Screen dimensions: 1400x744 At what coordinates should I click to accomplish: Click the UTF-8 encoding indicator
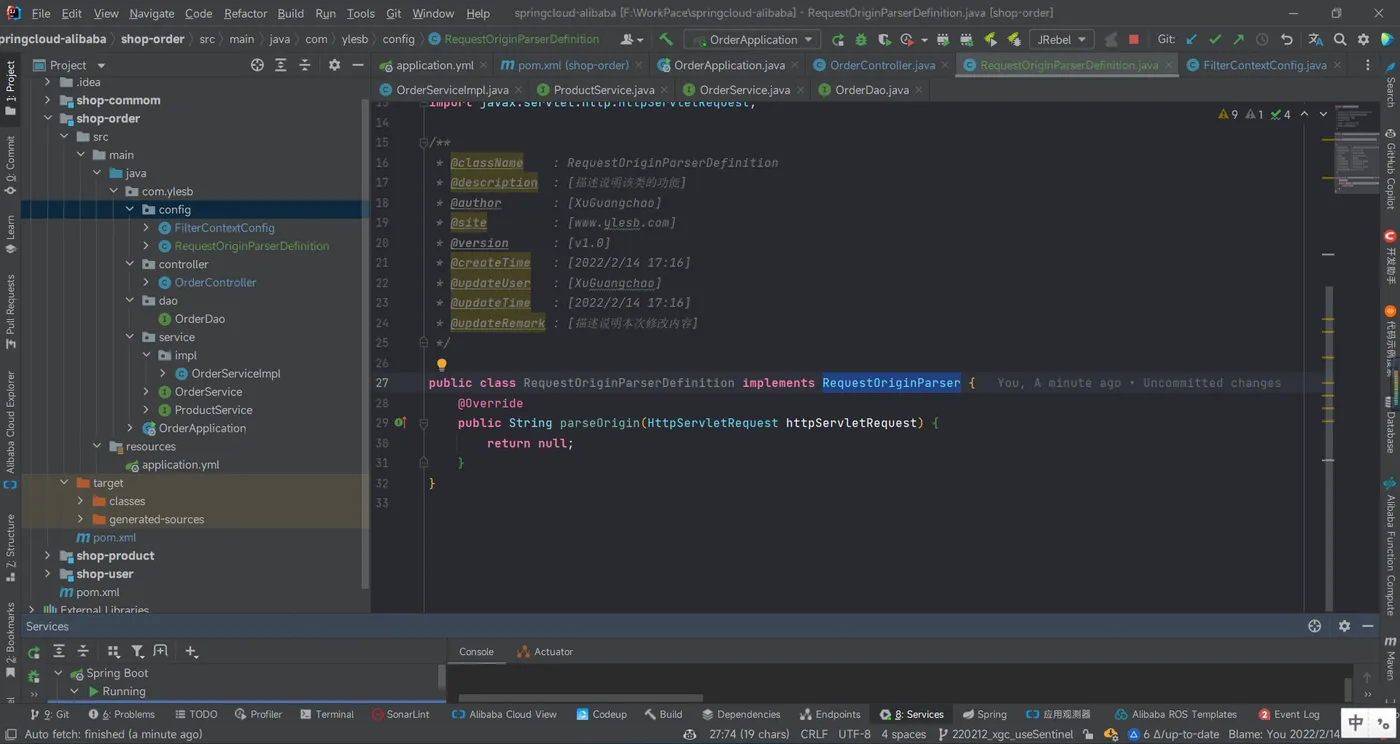pos(855,734)
